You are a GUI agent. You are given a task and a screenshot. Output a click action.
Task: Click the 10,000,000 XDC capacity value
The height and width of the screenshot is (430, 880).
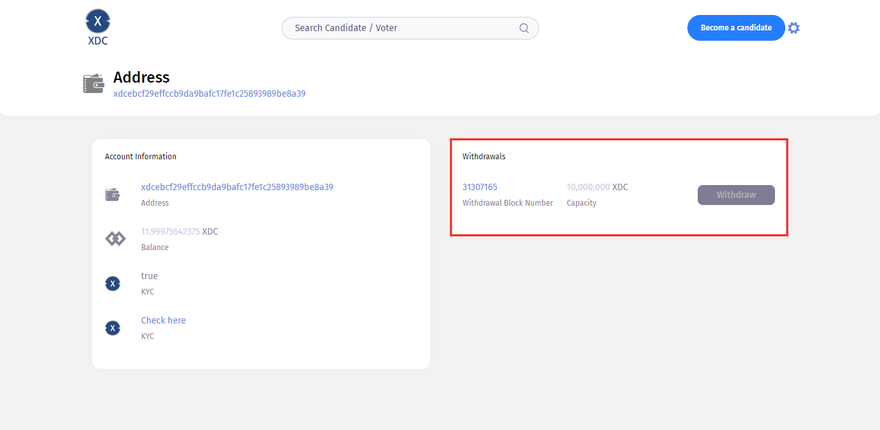click(597, 187)
